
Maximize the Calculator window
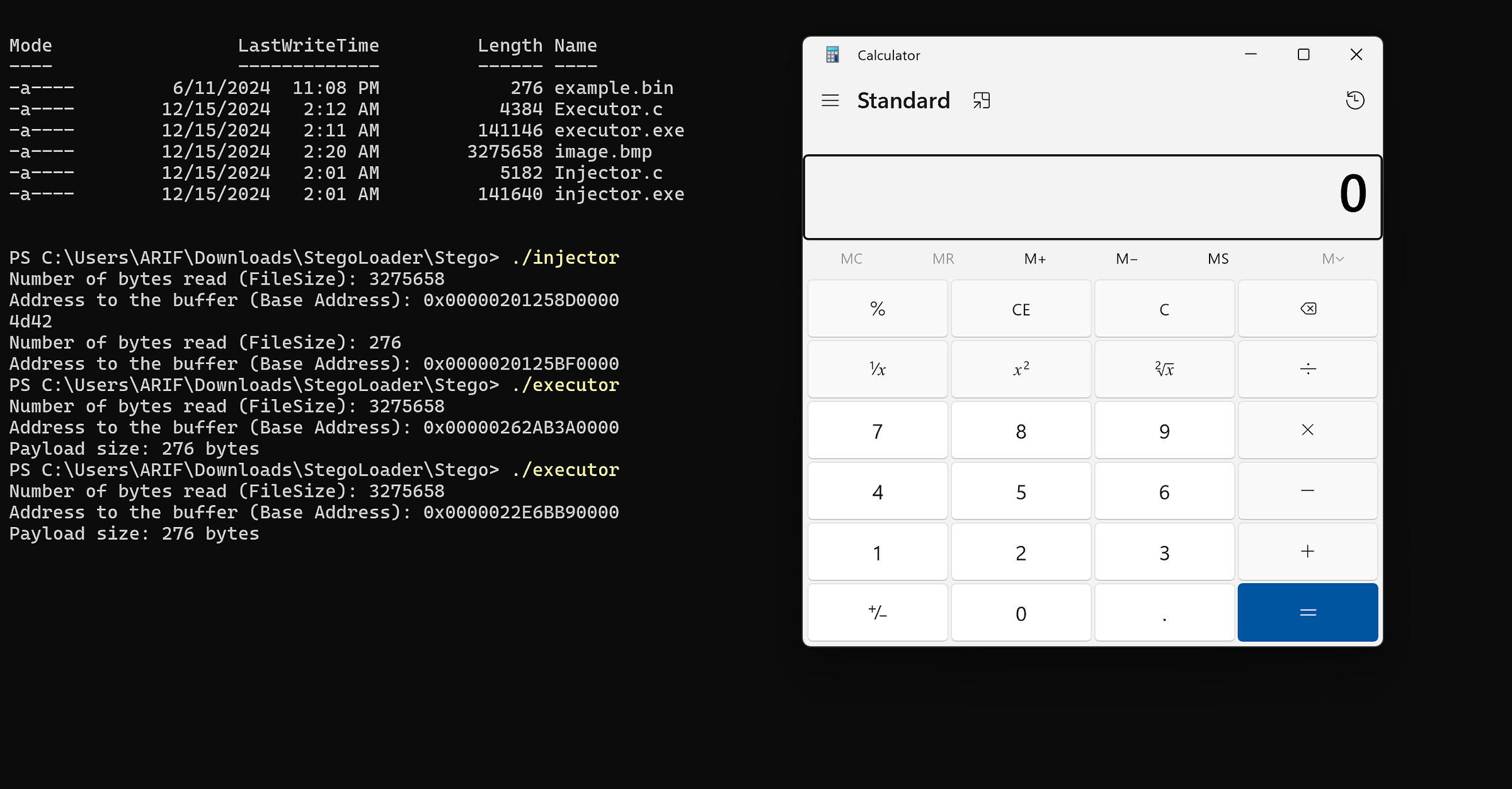pyautogui.click(x=1303, y=55)
